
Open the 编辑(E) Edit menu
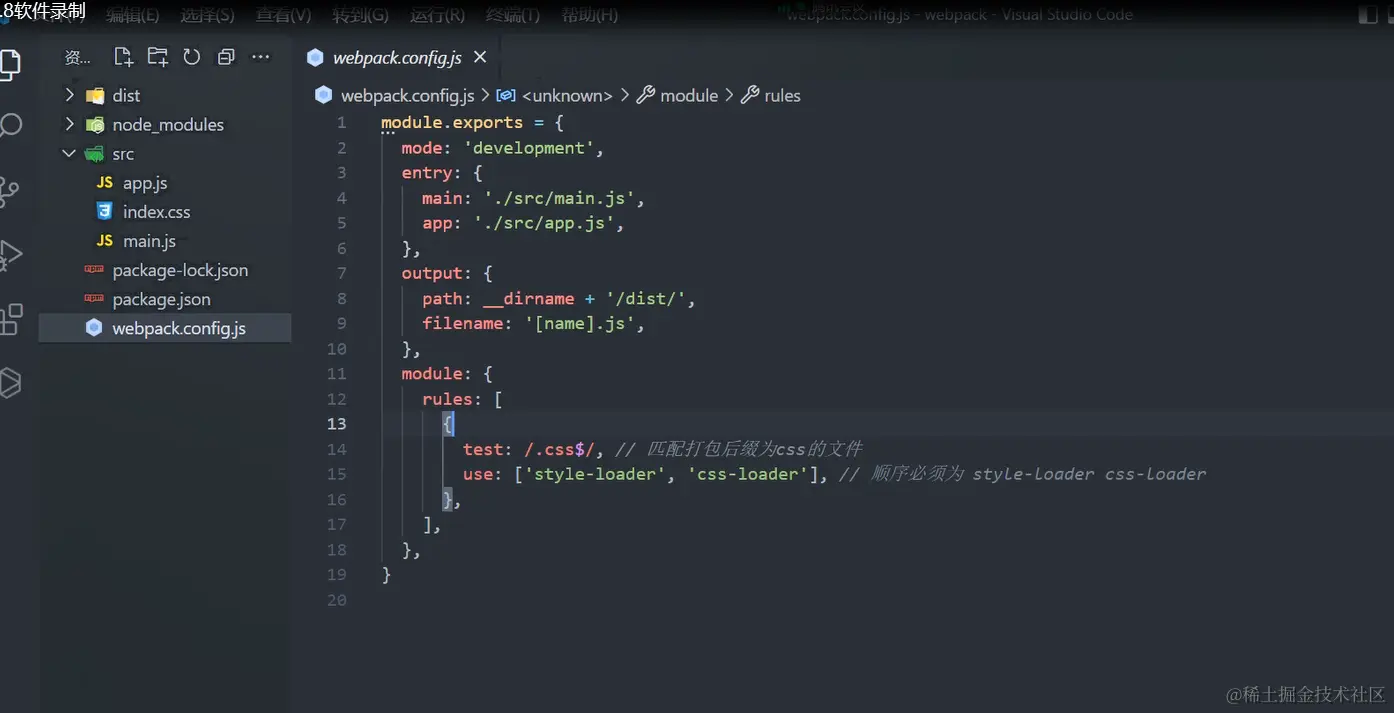[133, 15]
